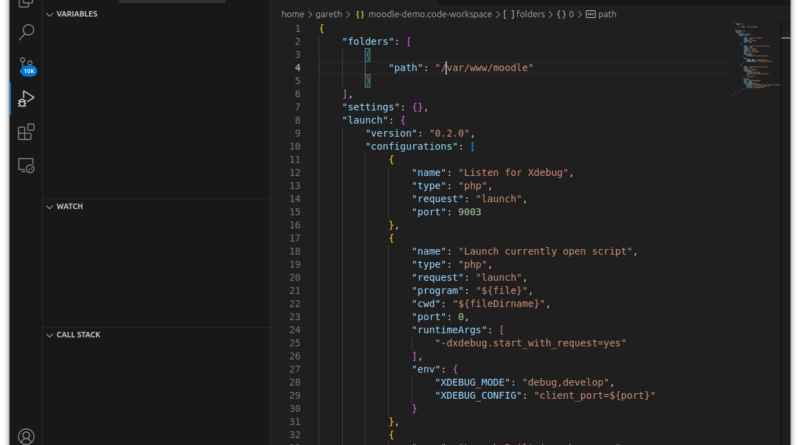Click the "debug,develop" XDEBUG_MODE value
800x445 pixels.
pyautogui.click(x=565, y=383)
